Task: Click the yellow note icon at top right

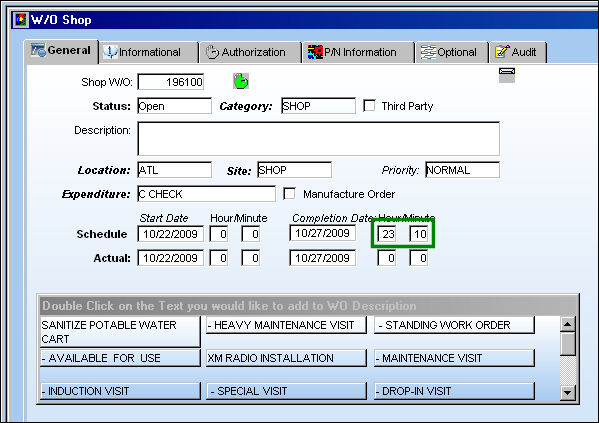Action: (x=507, y=75)
